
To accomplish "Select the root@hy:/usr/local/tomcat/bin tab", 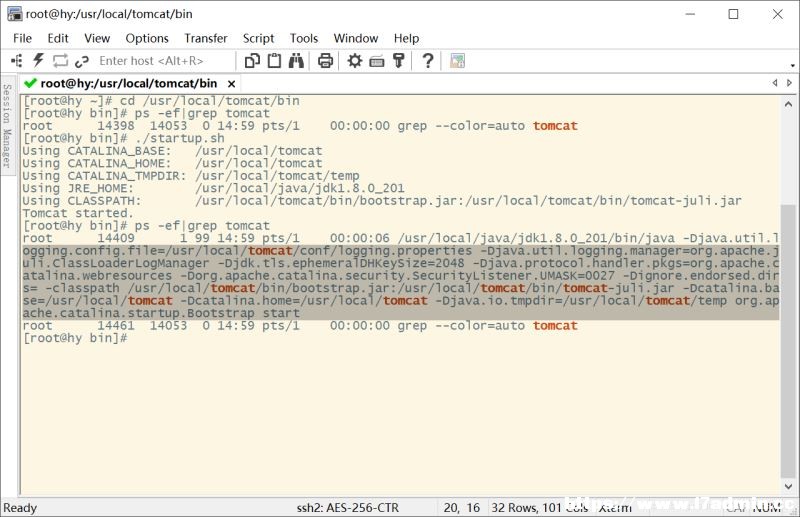I will tap(129, 83).
